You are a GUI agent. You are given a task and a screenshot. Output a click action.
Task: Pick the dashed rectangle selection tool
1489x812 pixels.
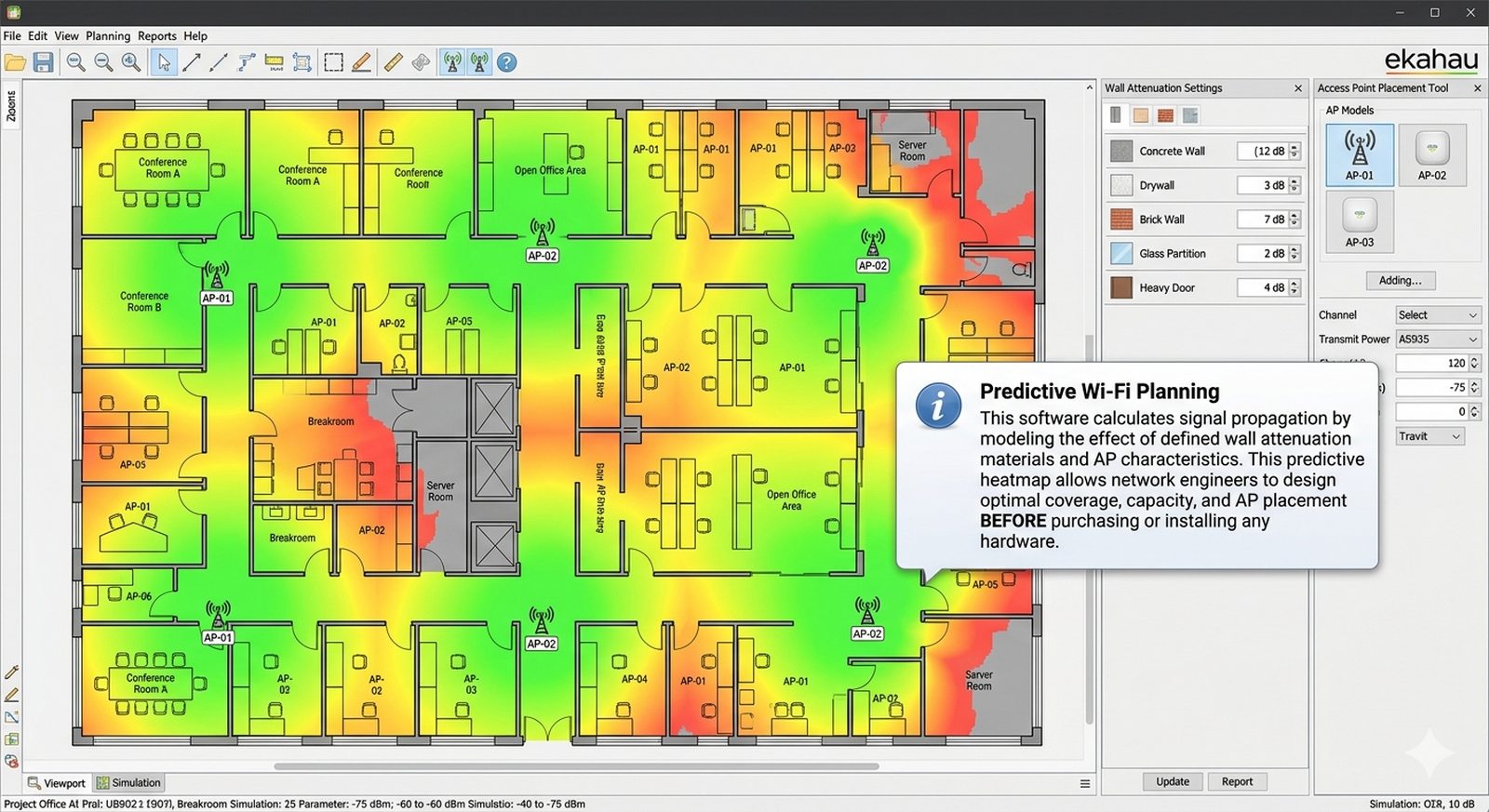click(x=333, y=62)
